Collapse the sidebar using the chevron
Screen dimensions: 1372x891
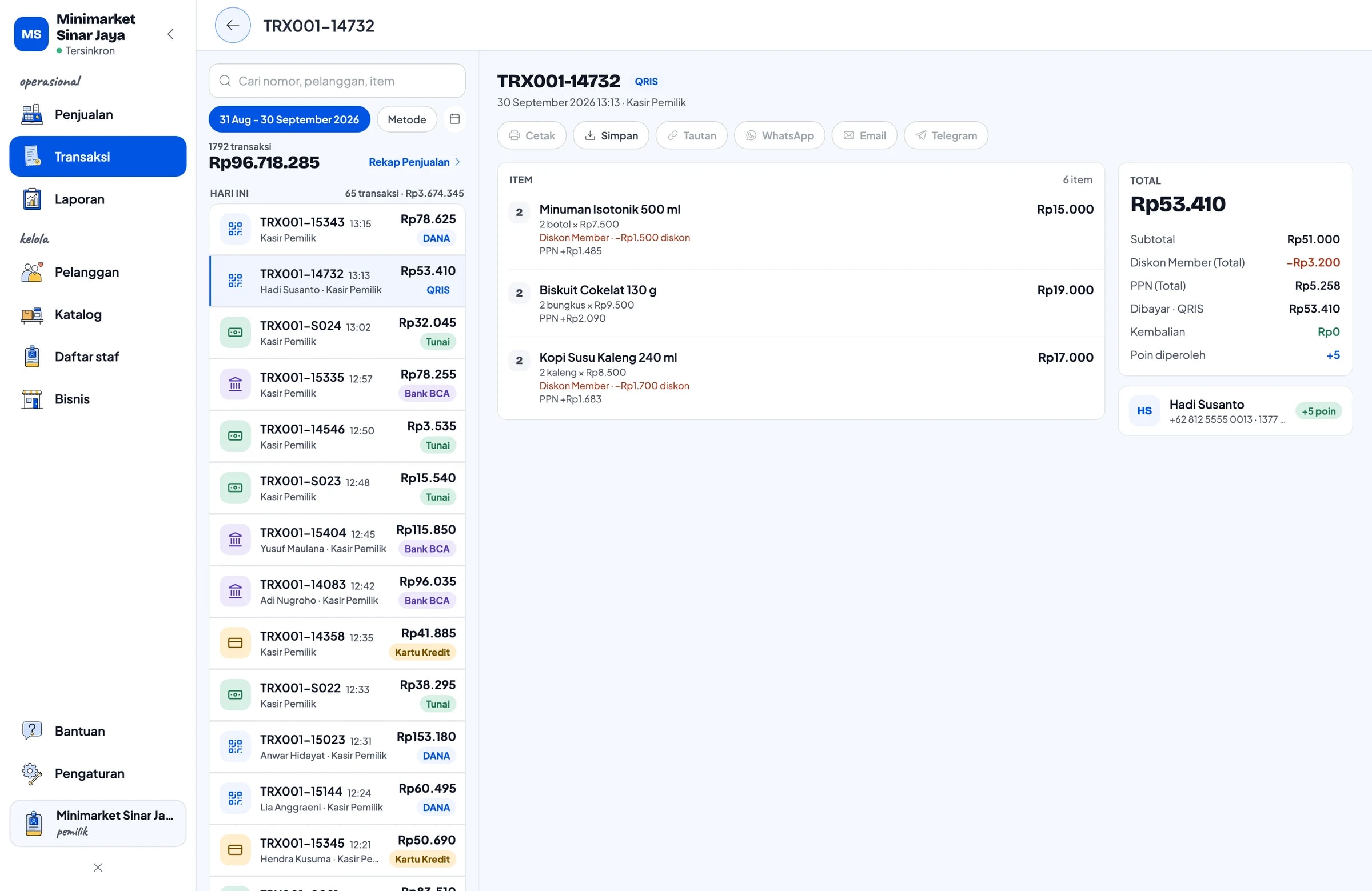(x=170, y=34)
